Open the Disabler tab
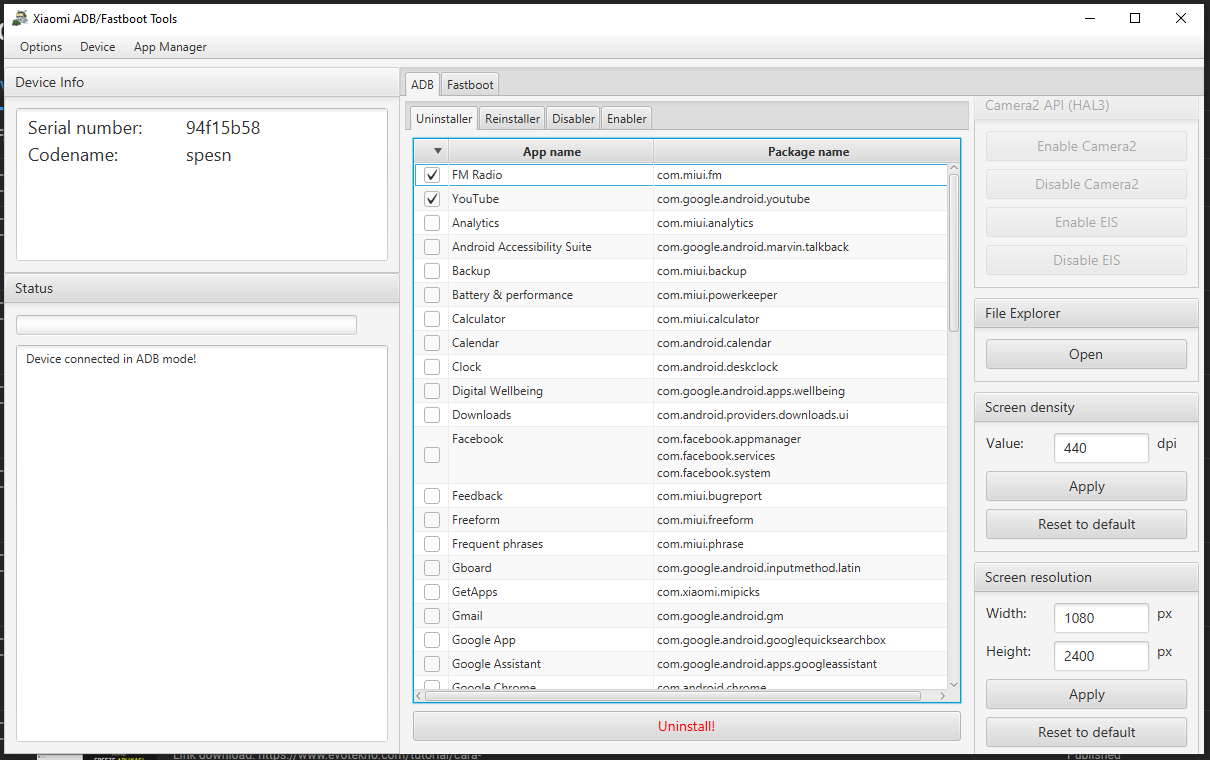This screenshot has width=1210, height=760. [573, 118]
